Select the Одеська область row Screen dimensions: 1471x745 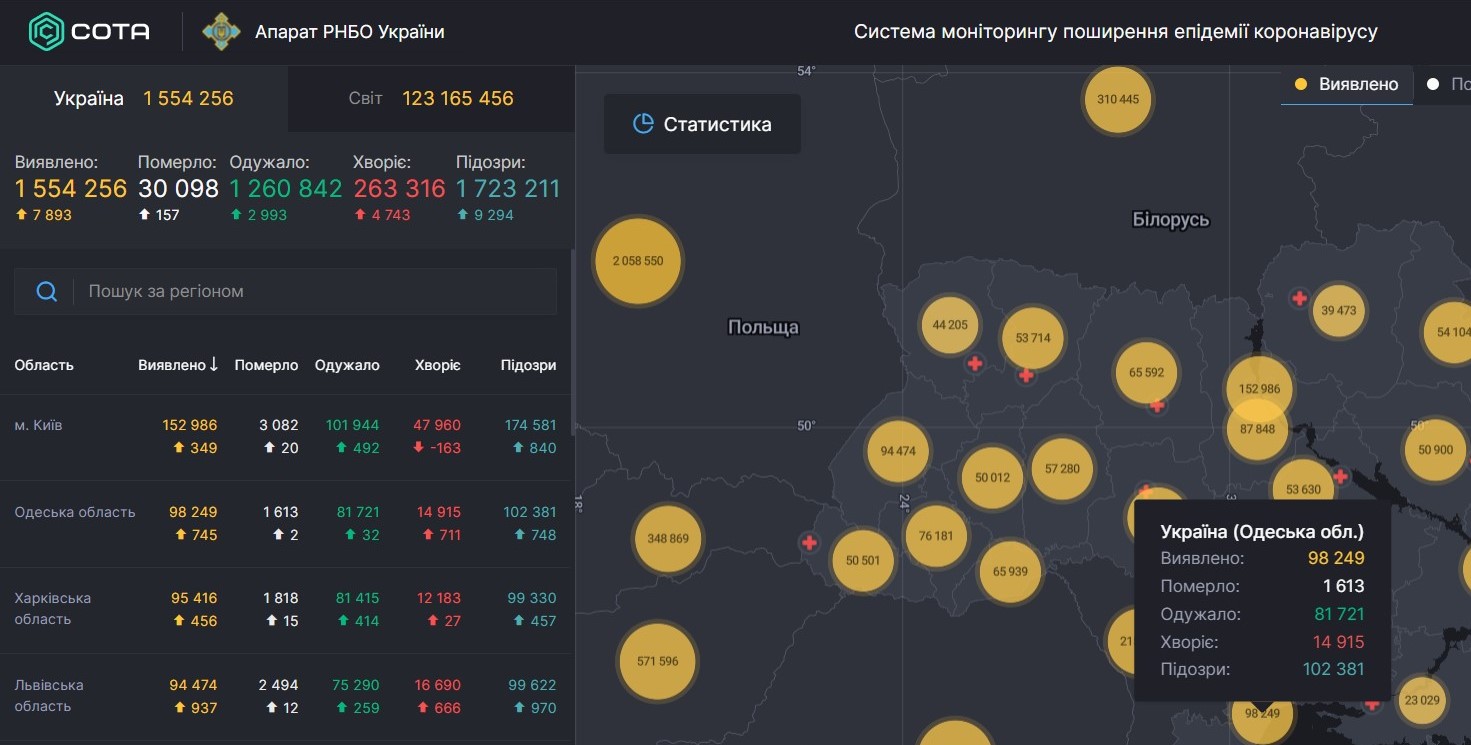tap(285, 523)
